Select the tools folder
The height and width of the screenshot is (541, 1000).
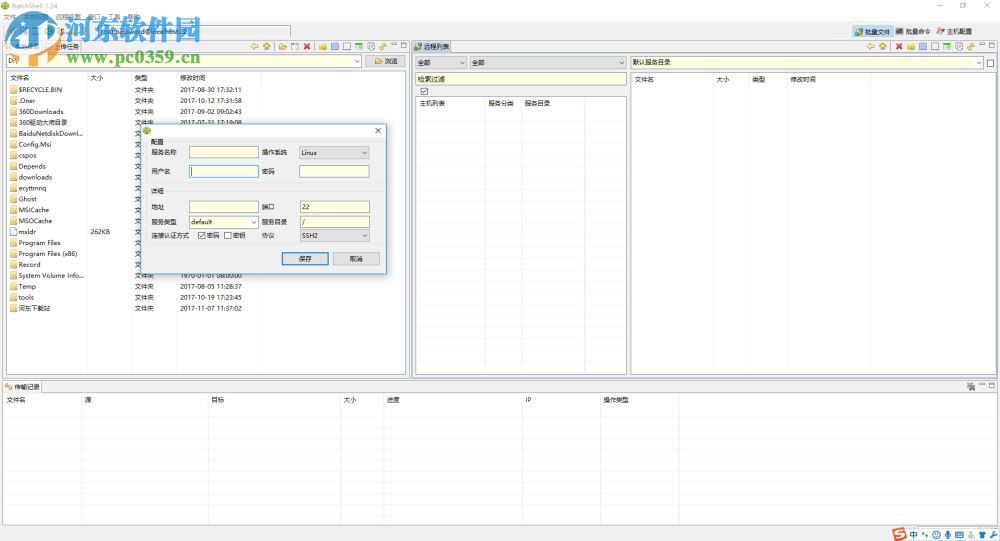26,297
